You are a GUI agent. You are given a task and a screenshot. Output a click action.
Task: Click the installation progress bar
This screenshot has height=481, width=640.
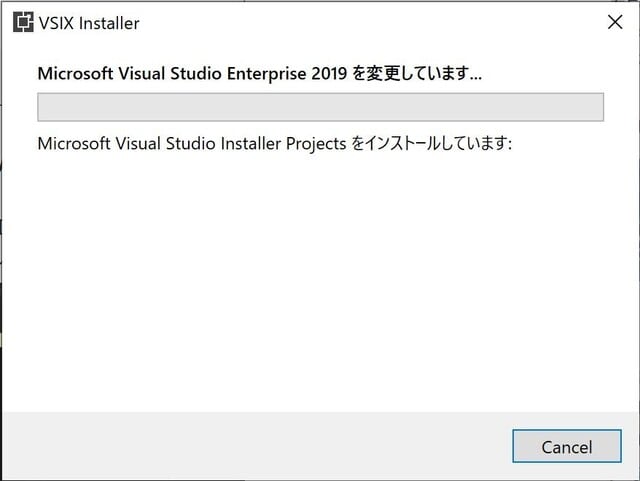320,107
